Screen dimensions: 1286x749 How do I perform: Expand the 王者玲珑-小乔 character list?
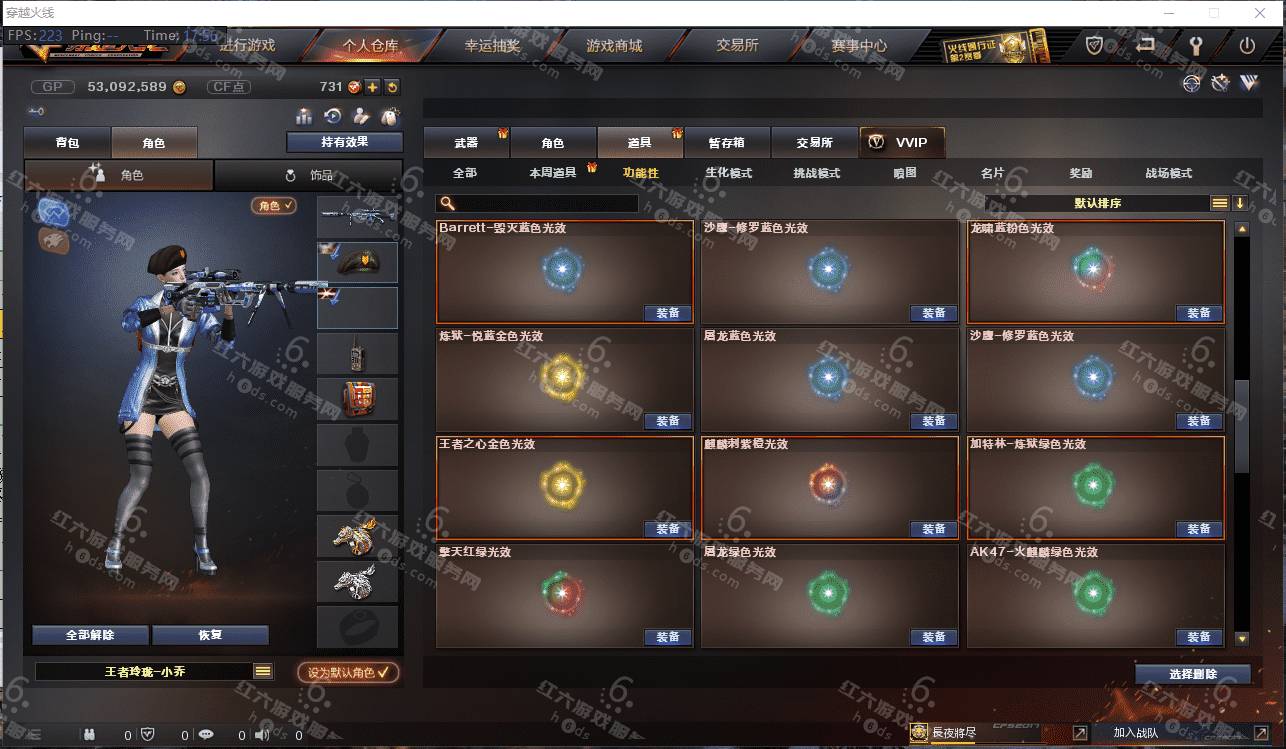pos(263,672)
